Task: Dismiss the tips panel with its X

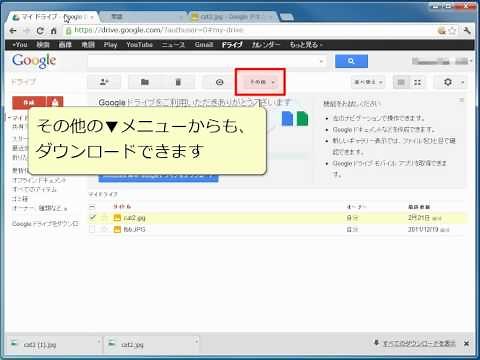Action: [462, 100]
